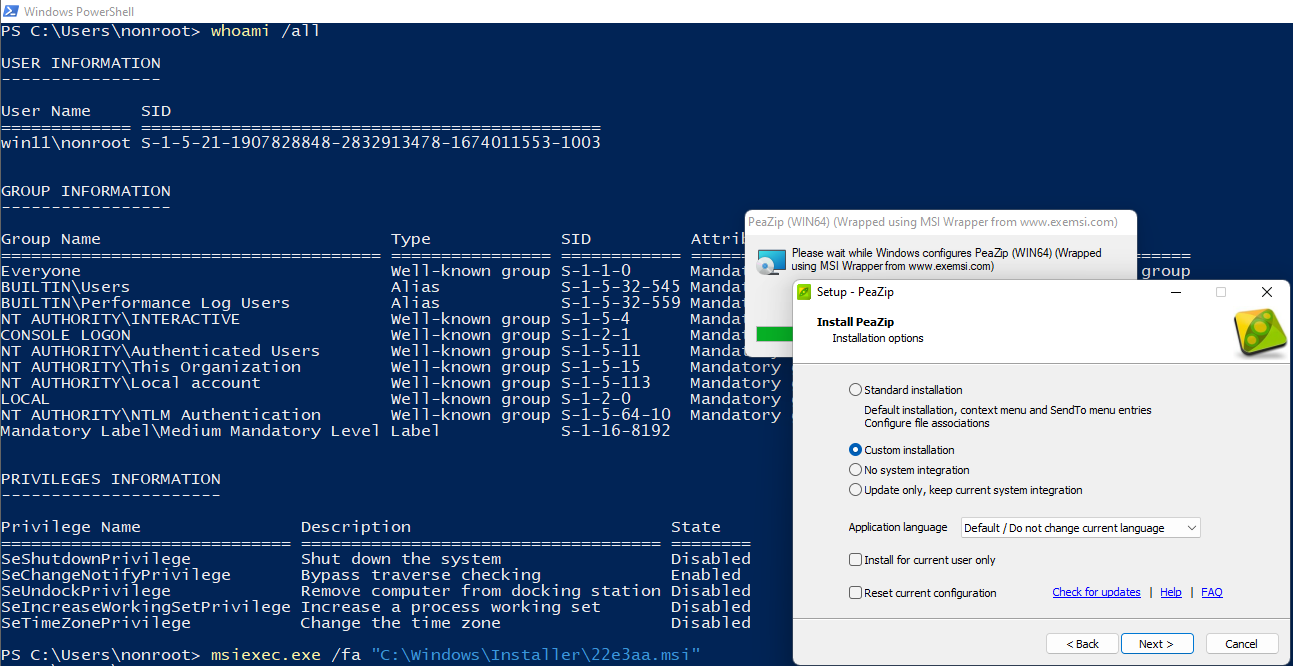Click 'Everyone' group name
Screen dimensions: 1293x666
click(x=41, y=271)
